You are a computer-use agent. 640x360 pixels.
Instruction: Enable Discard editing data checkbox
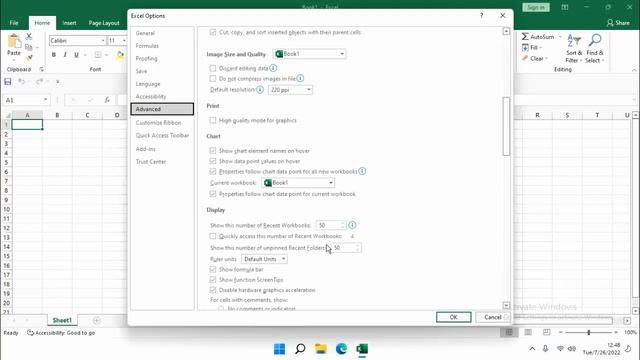point(213,68)
